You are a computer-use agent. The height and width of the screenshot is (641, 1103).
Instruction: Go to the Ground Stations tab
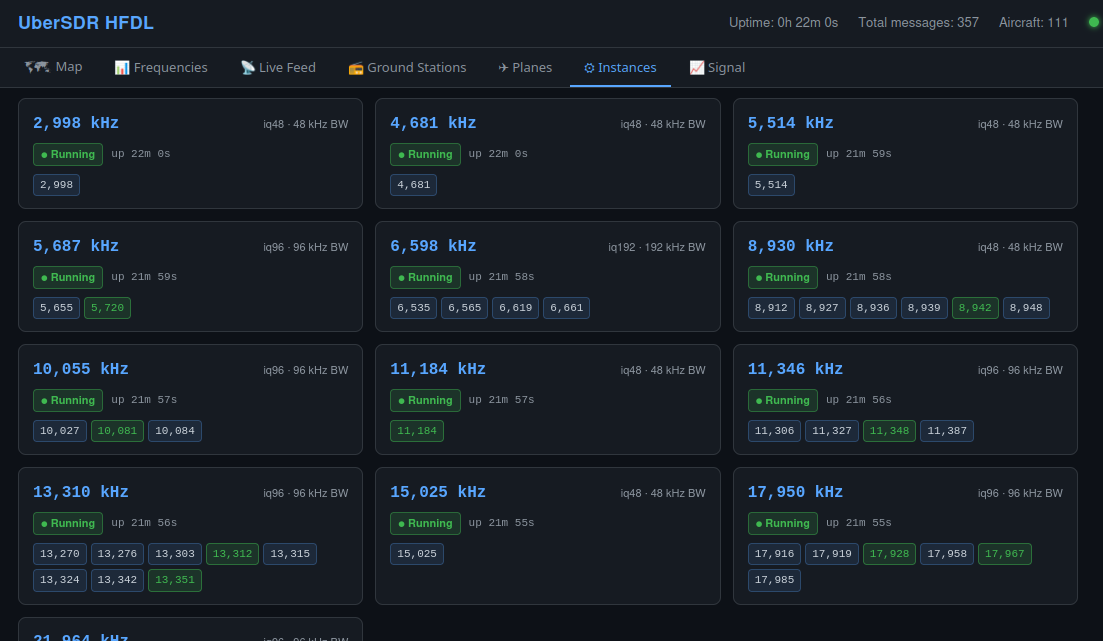coord(407,67)
